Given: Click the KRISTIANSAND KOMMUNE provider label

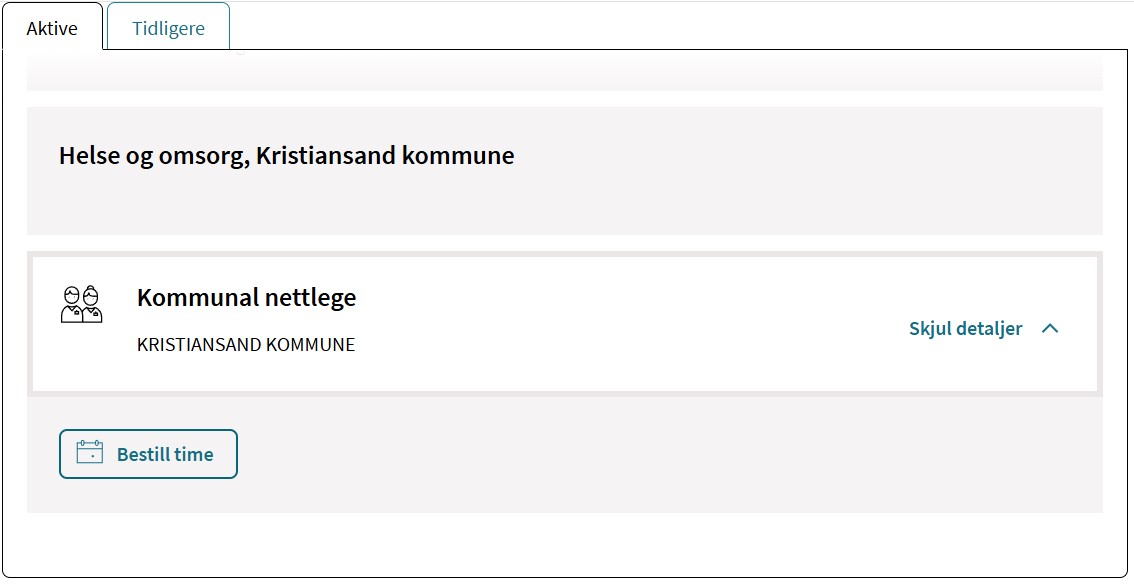Looking at the screenshot, I should point(245,344).
